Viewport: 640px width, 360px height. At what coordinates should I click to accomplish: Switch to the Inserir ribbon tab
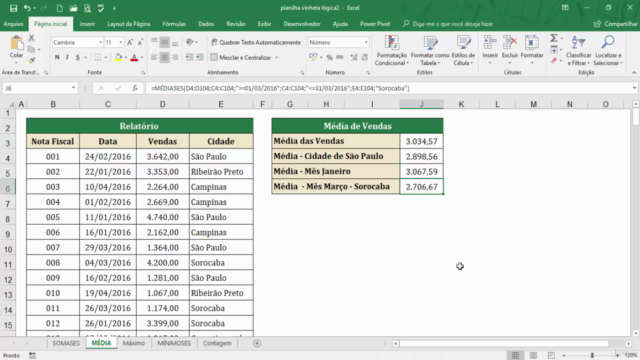click(87, 24)
